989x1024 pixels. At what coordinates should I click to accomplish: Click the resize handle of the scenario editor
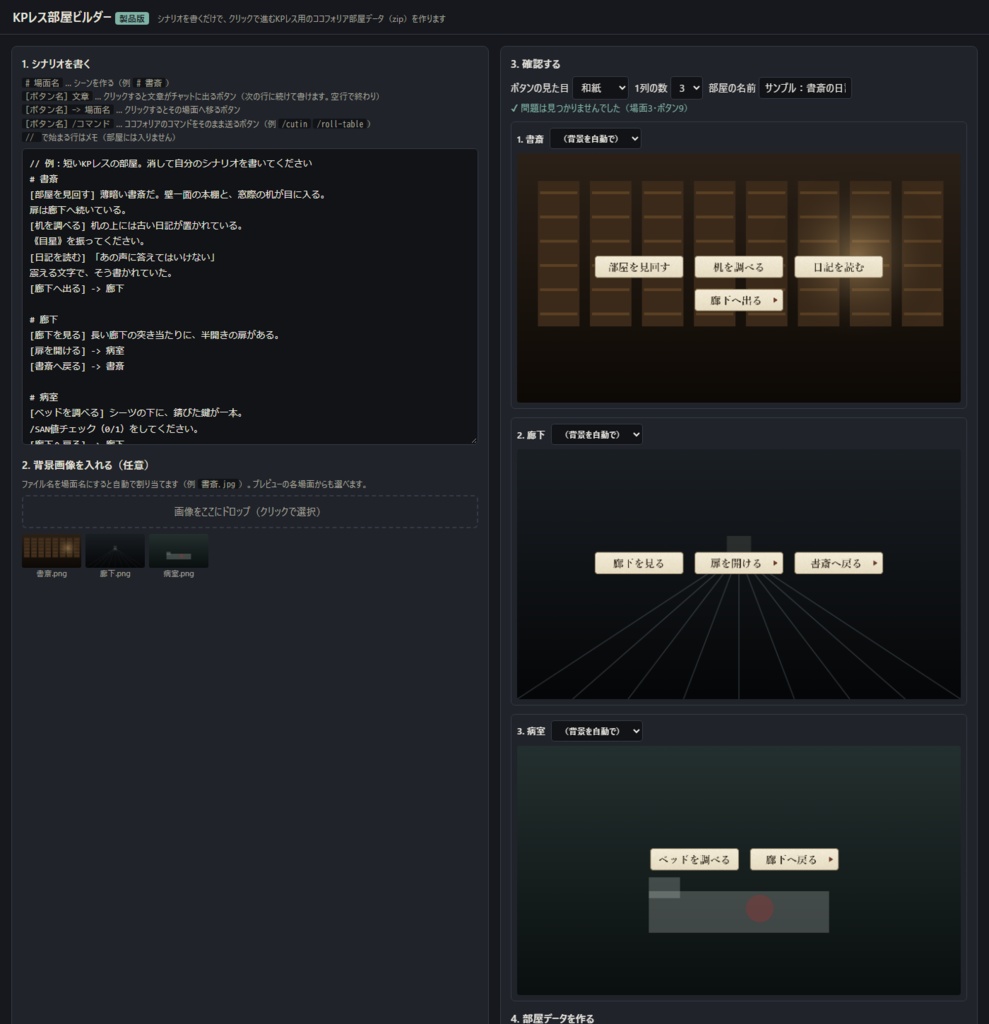click(474, 440)
